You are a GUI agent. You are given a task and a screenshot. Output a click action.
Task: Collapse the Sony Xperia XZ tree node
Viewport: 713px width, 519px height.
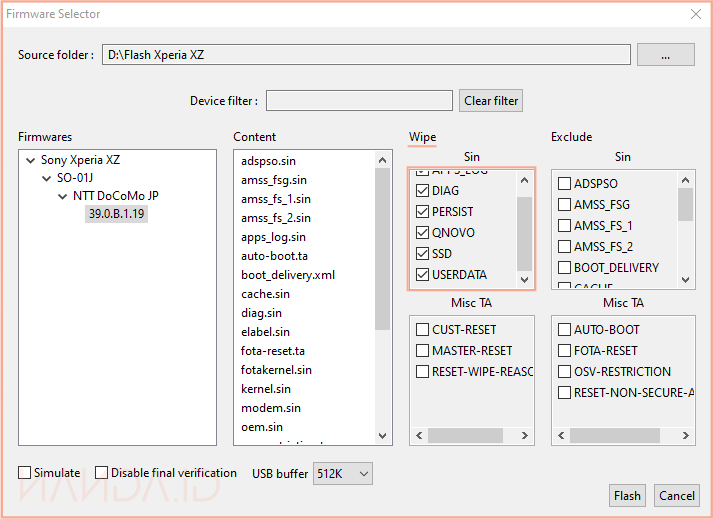[x=30, y=160]
